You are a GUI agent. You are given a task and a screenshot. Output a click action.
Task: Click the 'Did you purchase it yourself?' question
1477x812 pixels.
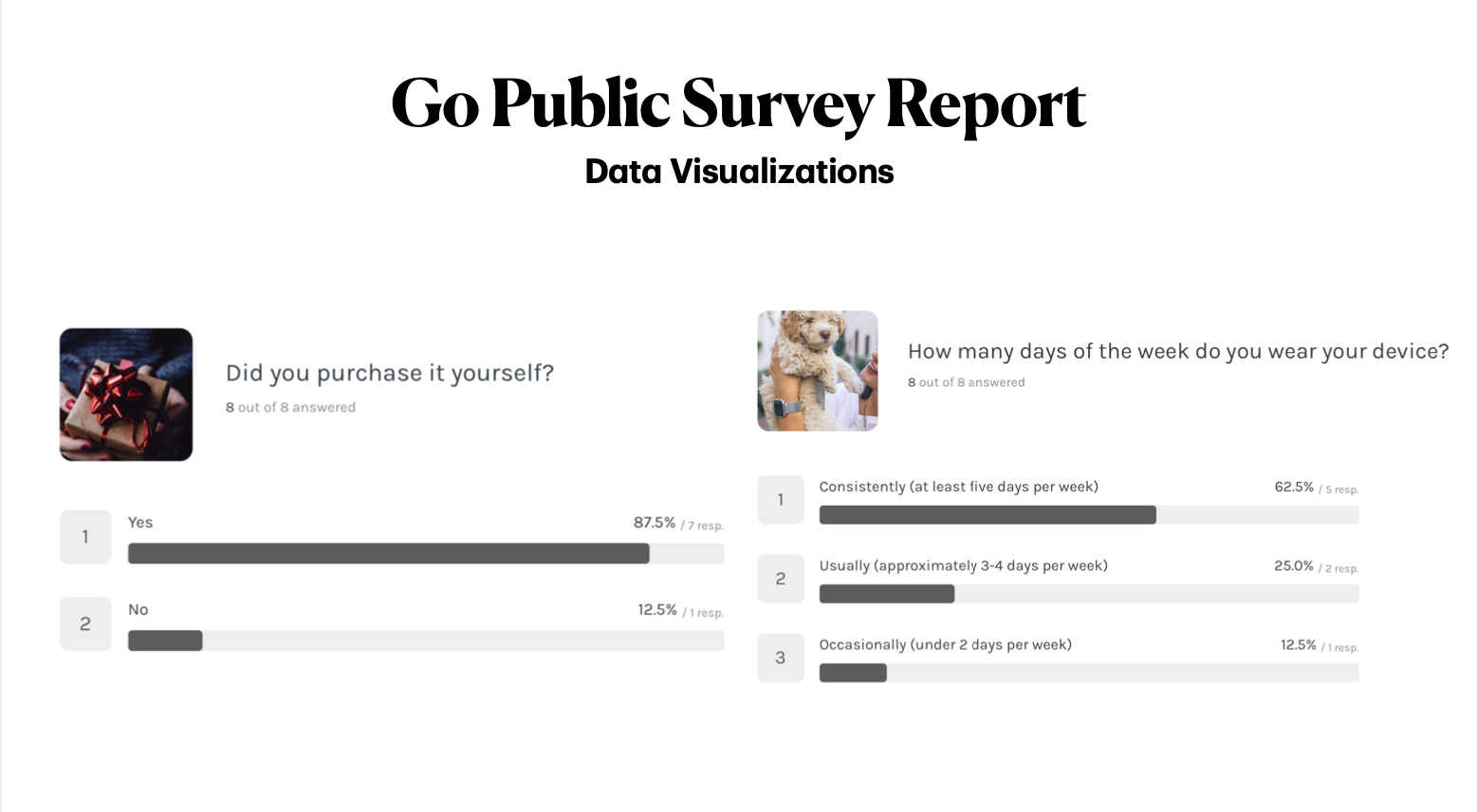(390, 373)
